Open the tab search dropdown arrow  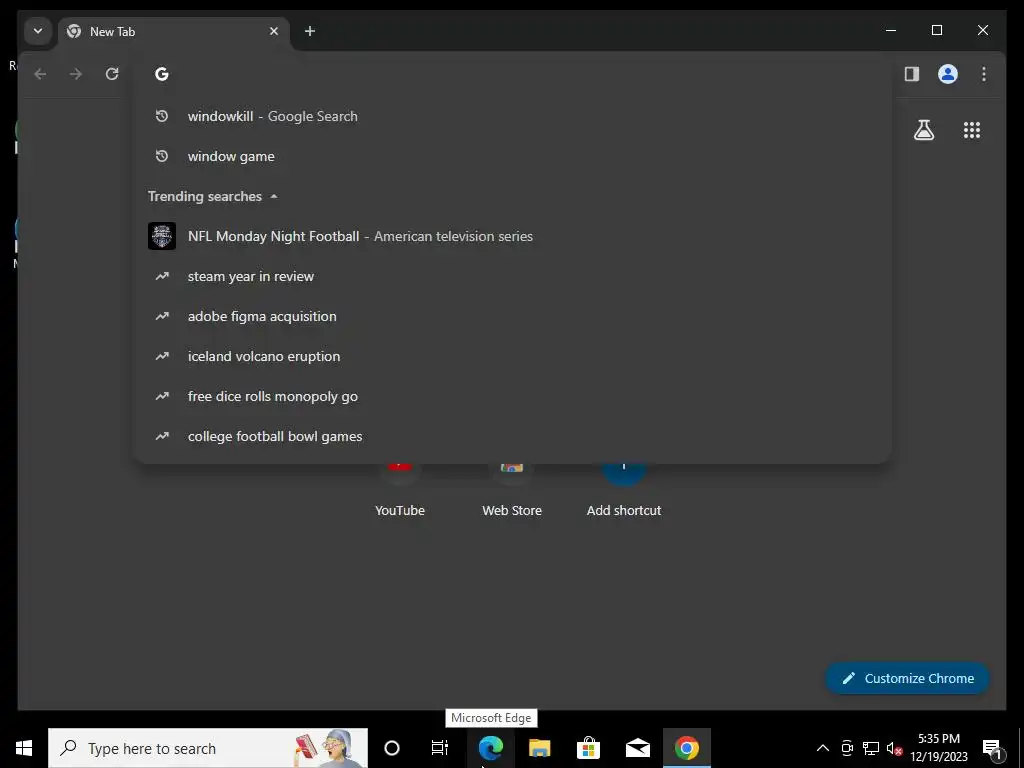coord(38,31)
